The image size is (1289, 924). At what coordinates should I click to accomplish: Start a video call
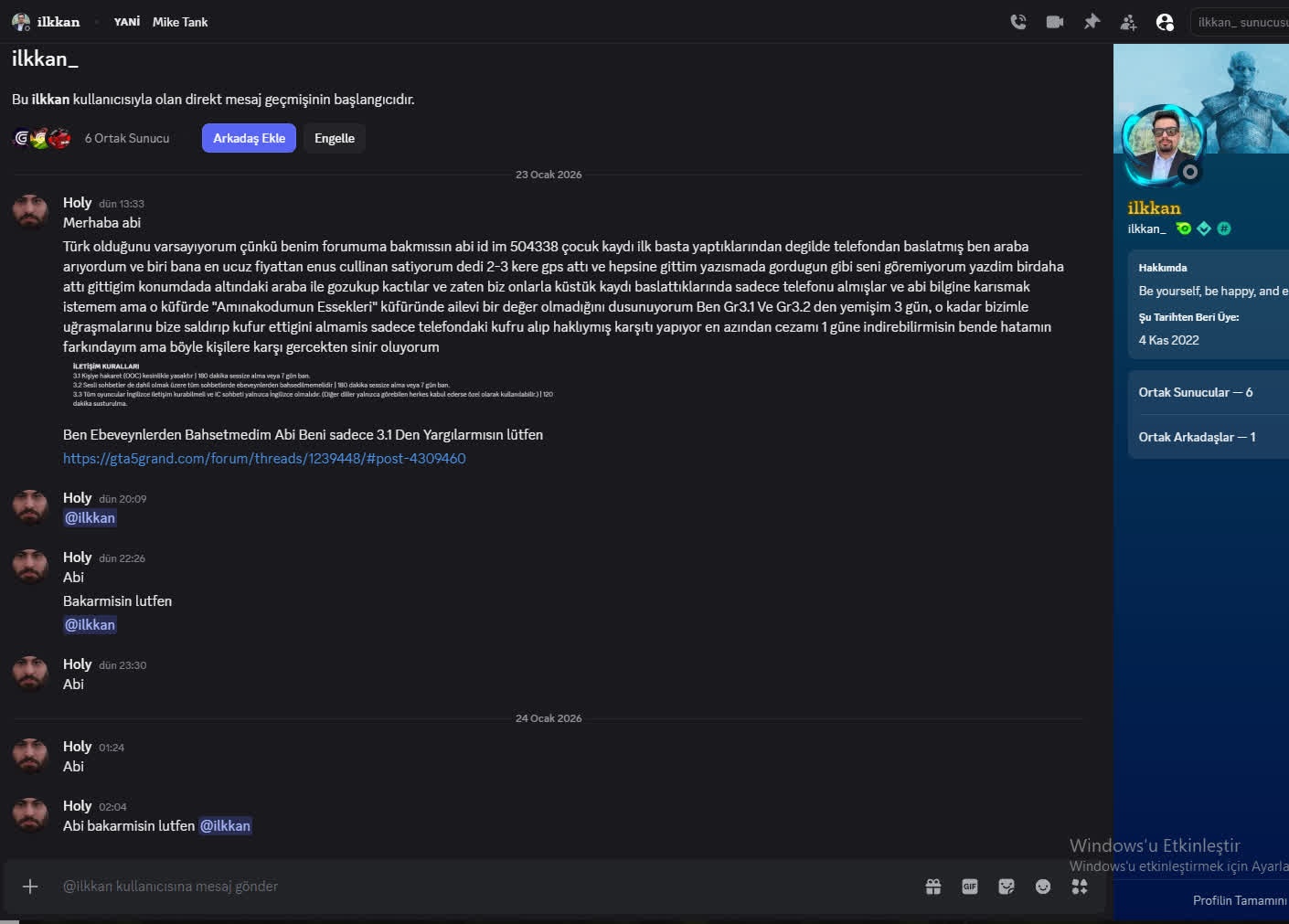coord(1054,22)
